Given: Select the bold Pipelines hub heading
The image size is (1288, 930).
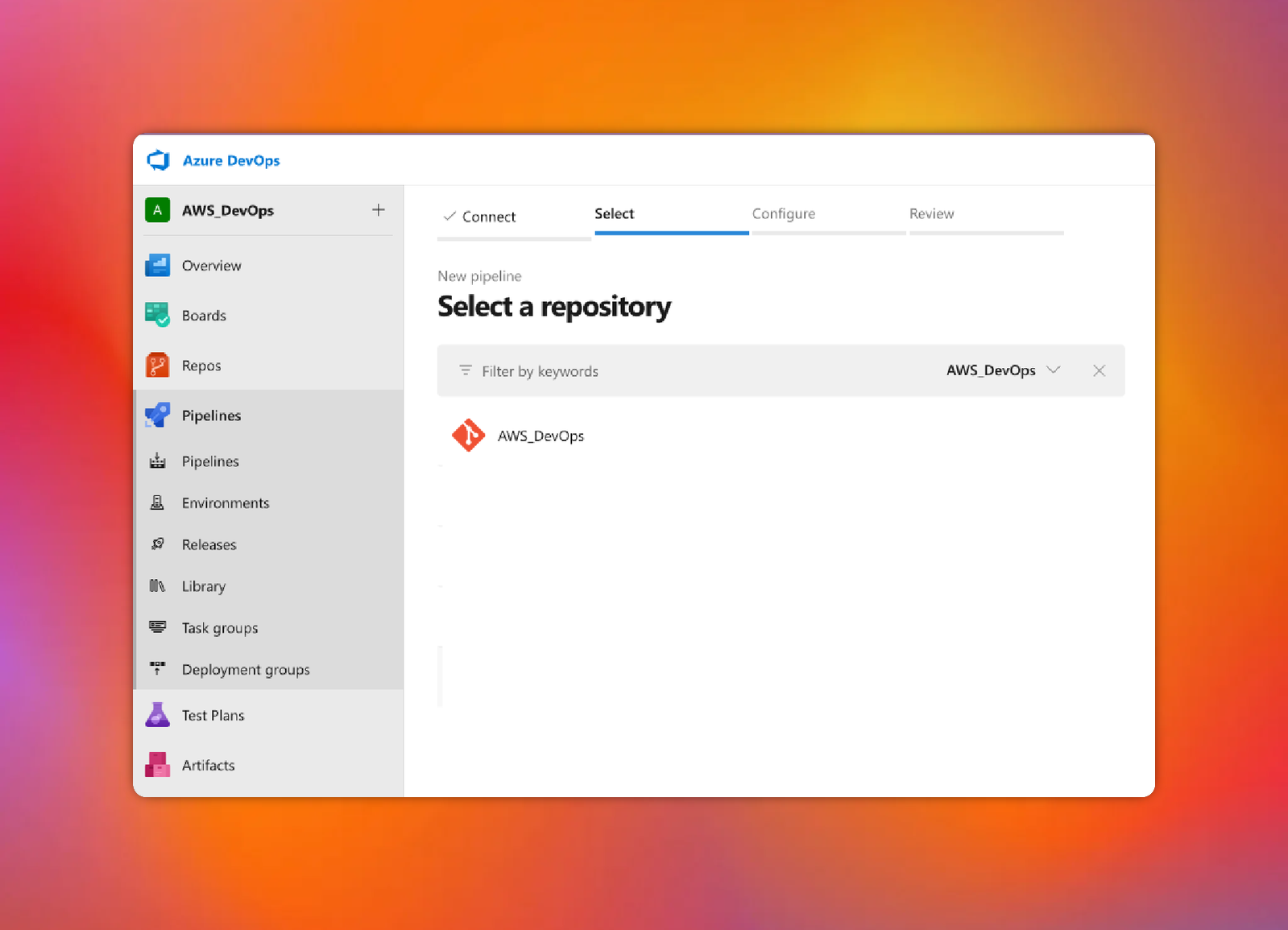Looking at the screenshot, I should pos(211,415).
